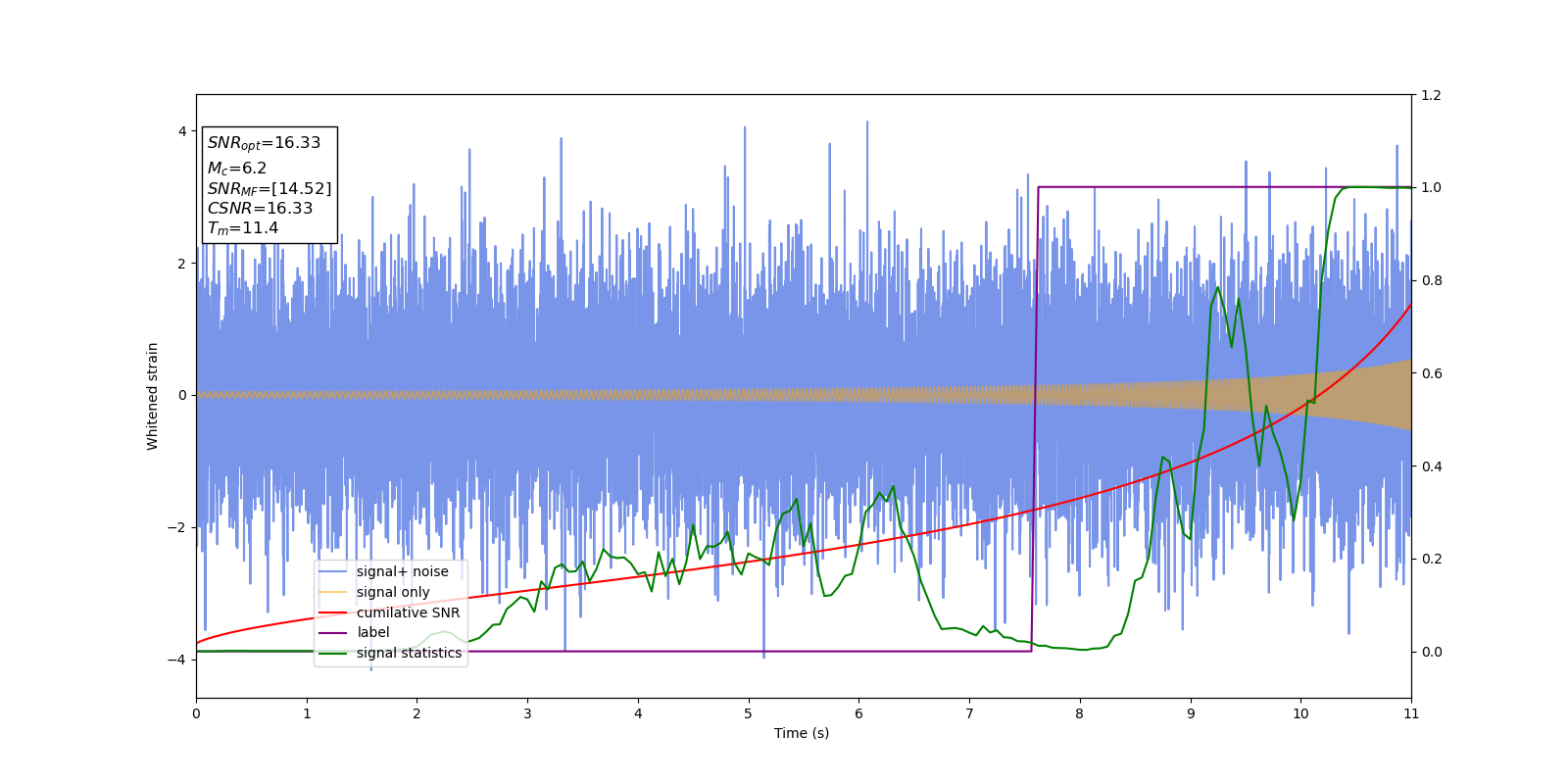Click x-axis tick label 5
Image resolution: width=1568 pixels, height=784 pixels.
click(749, 713)
